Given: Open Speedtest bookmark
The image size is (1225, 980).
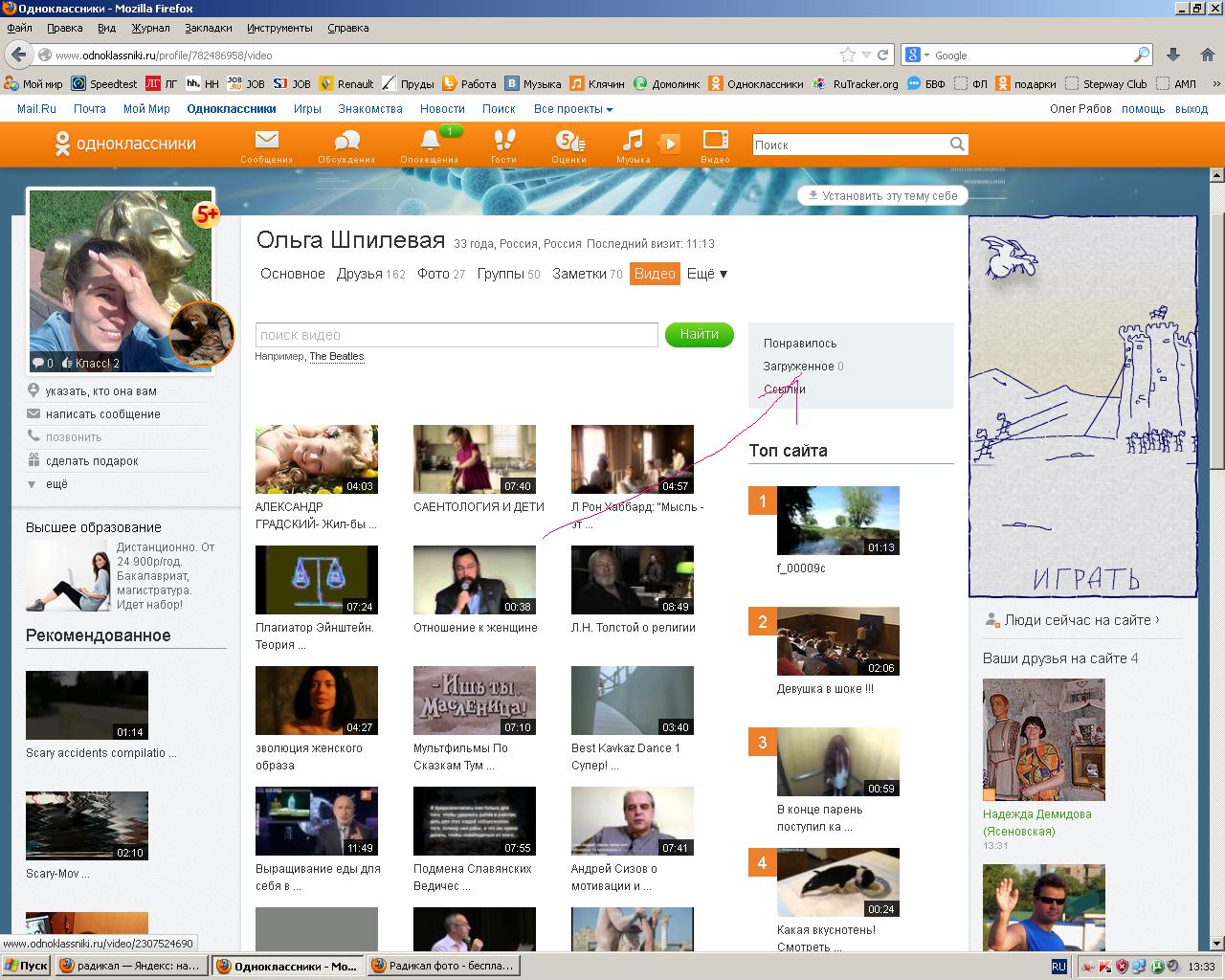Looking at the screenshot, I should pos(104,83).
